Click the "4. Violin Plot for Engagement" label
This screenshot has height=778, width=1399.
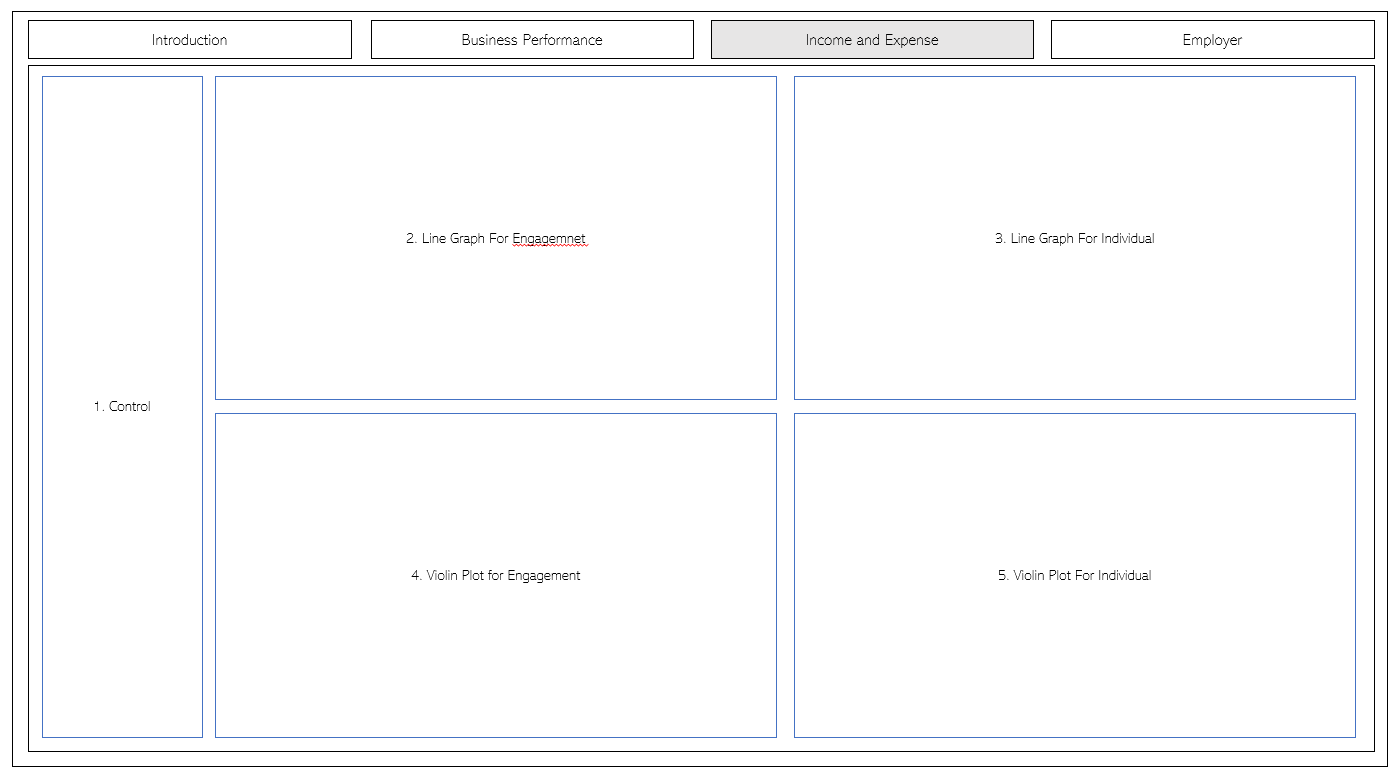[495, 576]
